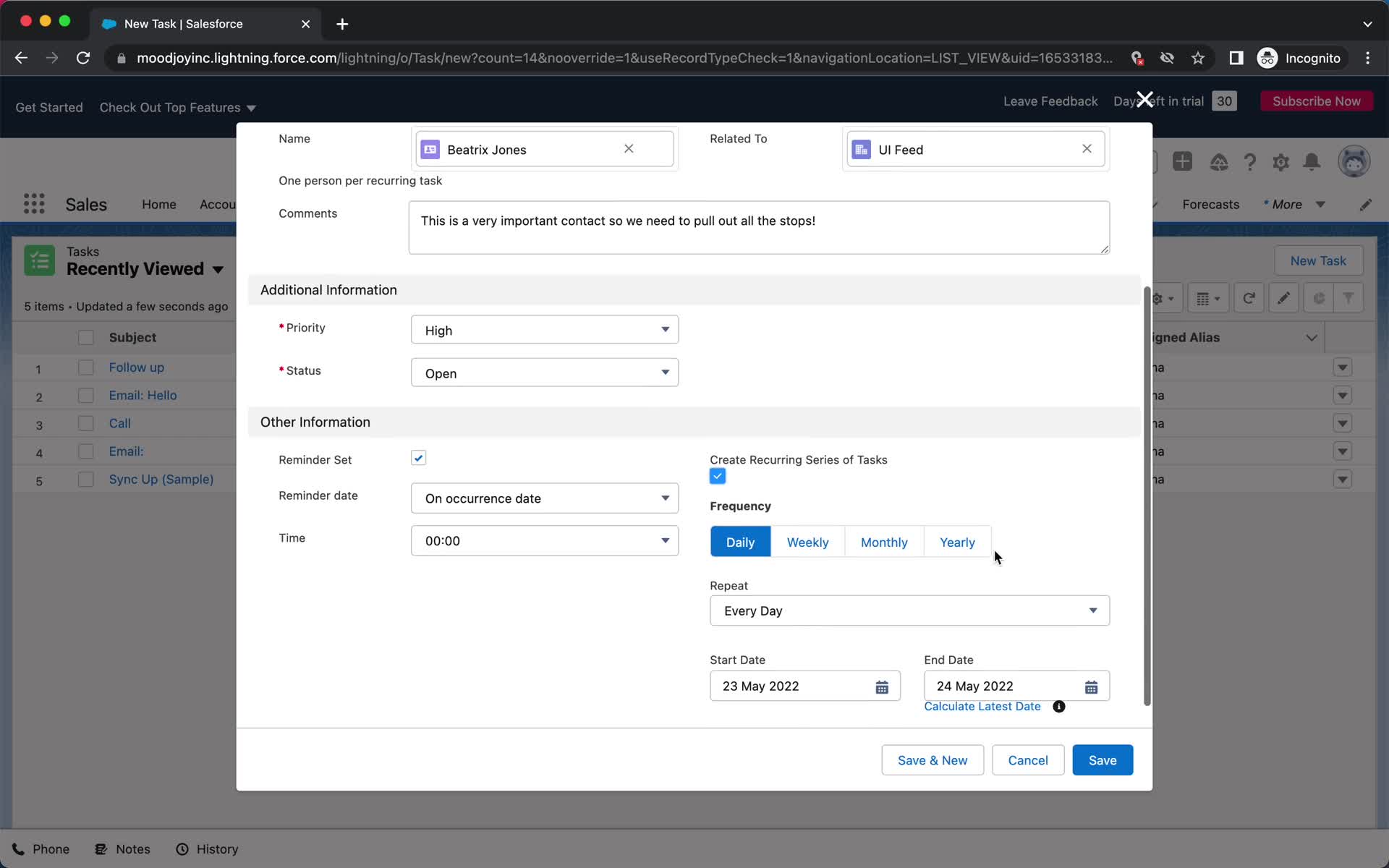Open the More navigation dropdown
Screen dimensions: 1389x868
coord(1294,205)
